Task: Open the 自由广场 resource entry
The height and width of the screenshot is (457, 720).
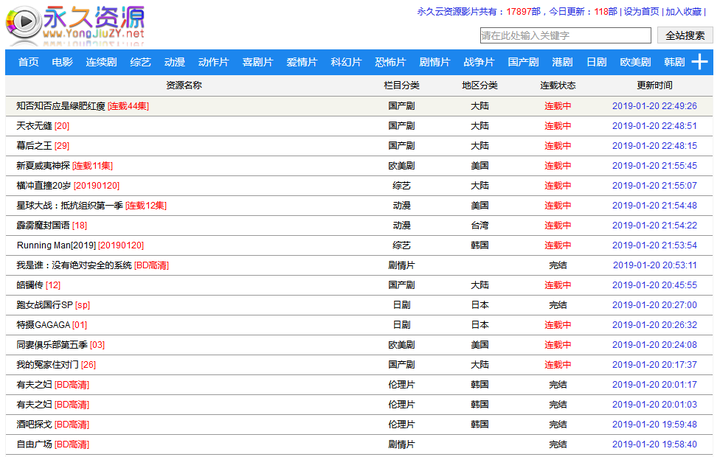Action: (x=34, y=444)
